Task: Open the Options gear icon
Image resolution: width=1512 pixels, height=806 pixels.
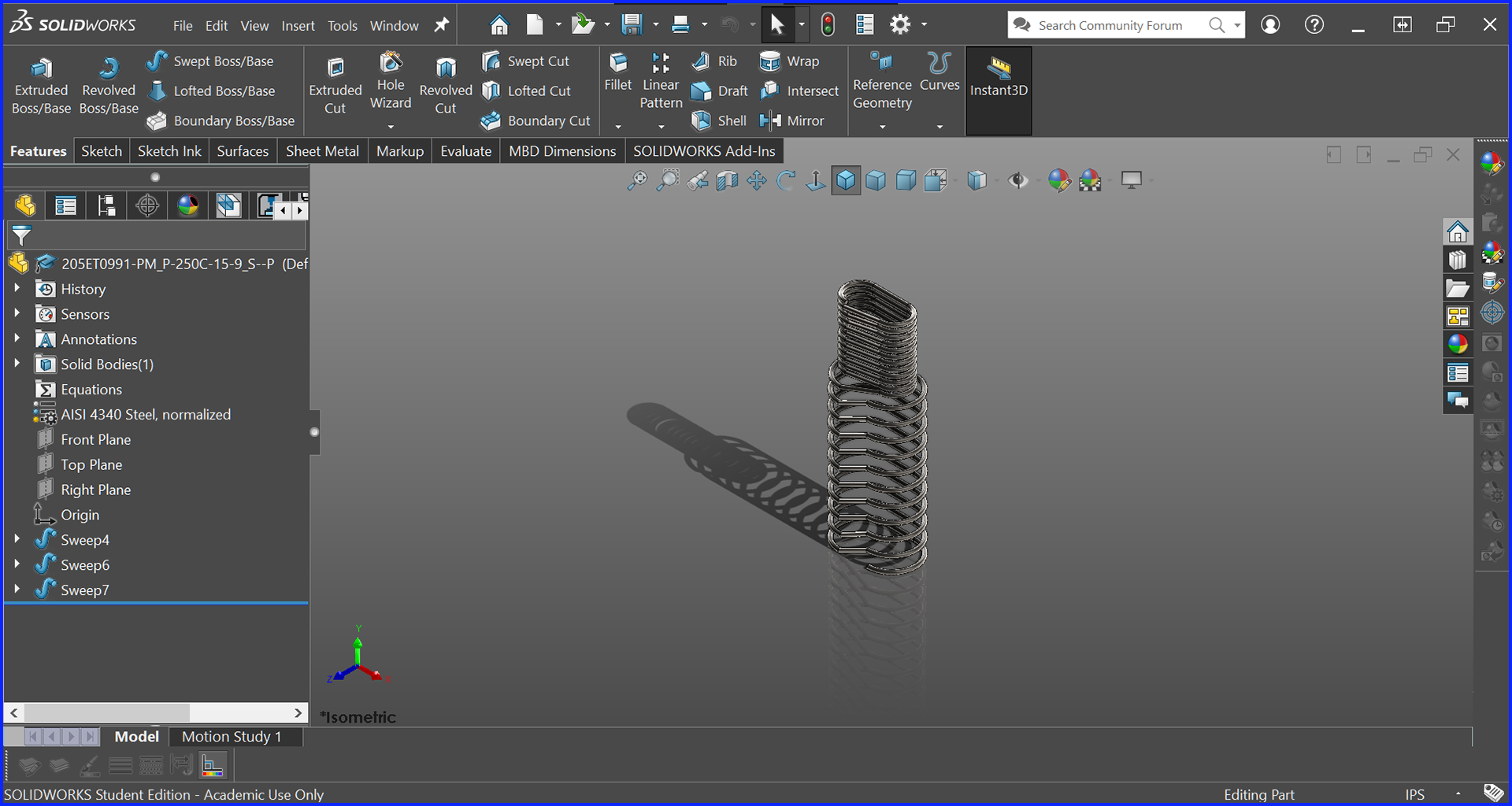Action: (x=900, y=25)
